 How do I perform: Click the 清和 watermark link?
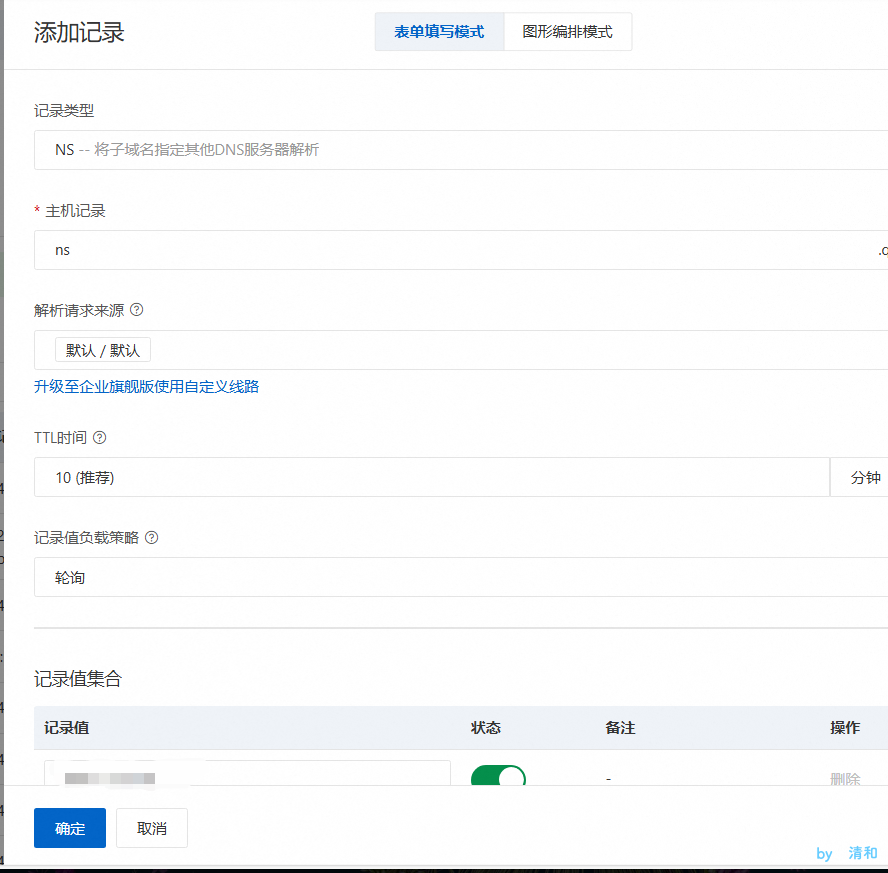pyautogui.click(x=861, y=852)
